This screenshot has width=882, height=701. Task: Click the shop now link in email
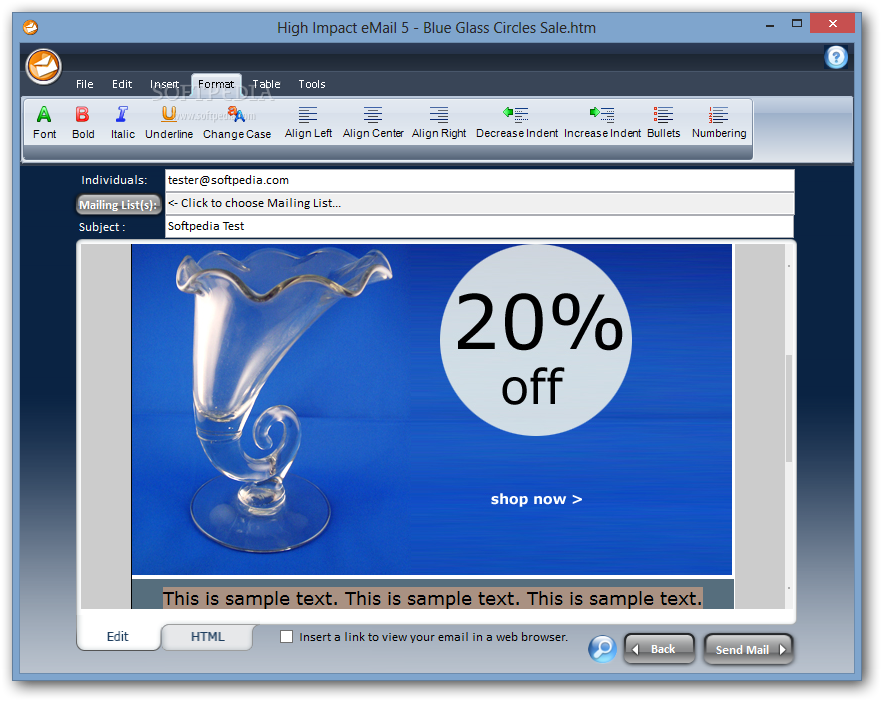536,499
